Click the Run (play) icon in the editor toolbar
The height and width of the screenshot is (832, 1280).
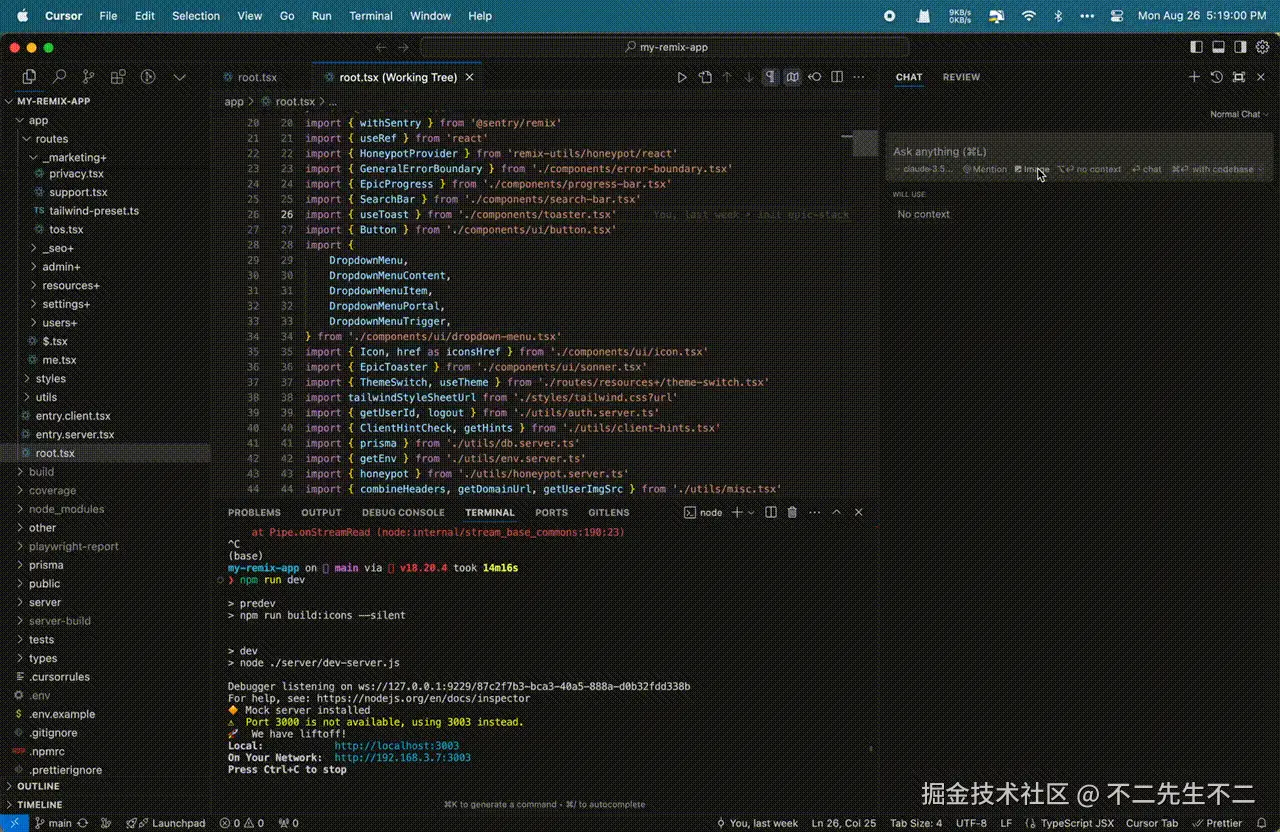[682, 77]
